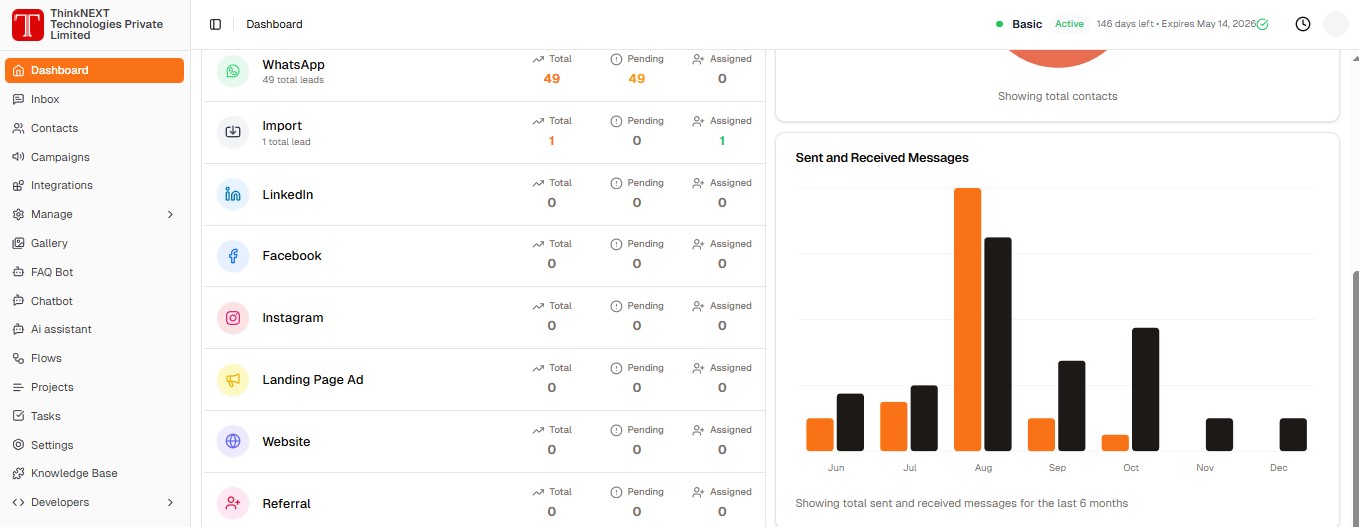Click the WhatsApp lead source icon
Screen dimensions: 1359x527
pyautogui.click(x=233, y=71)
